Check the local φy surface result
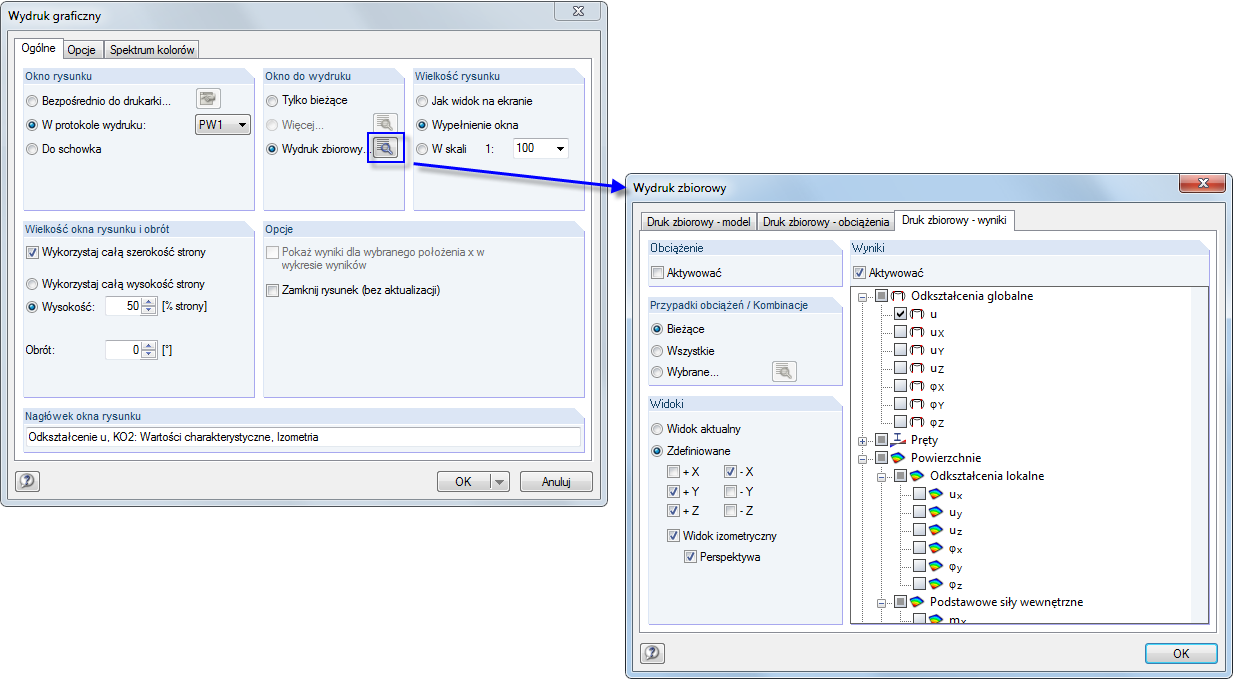 point(919,566)
